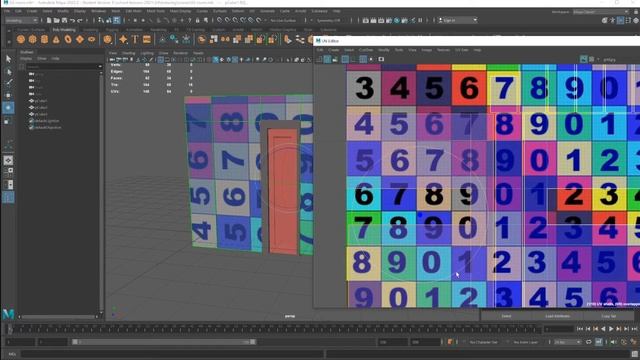
Task: Toggle select by component type mode
Action: [117, 20]
